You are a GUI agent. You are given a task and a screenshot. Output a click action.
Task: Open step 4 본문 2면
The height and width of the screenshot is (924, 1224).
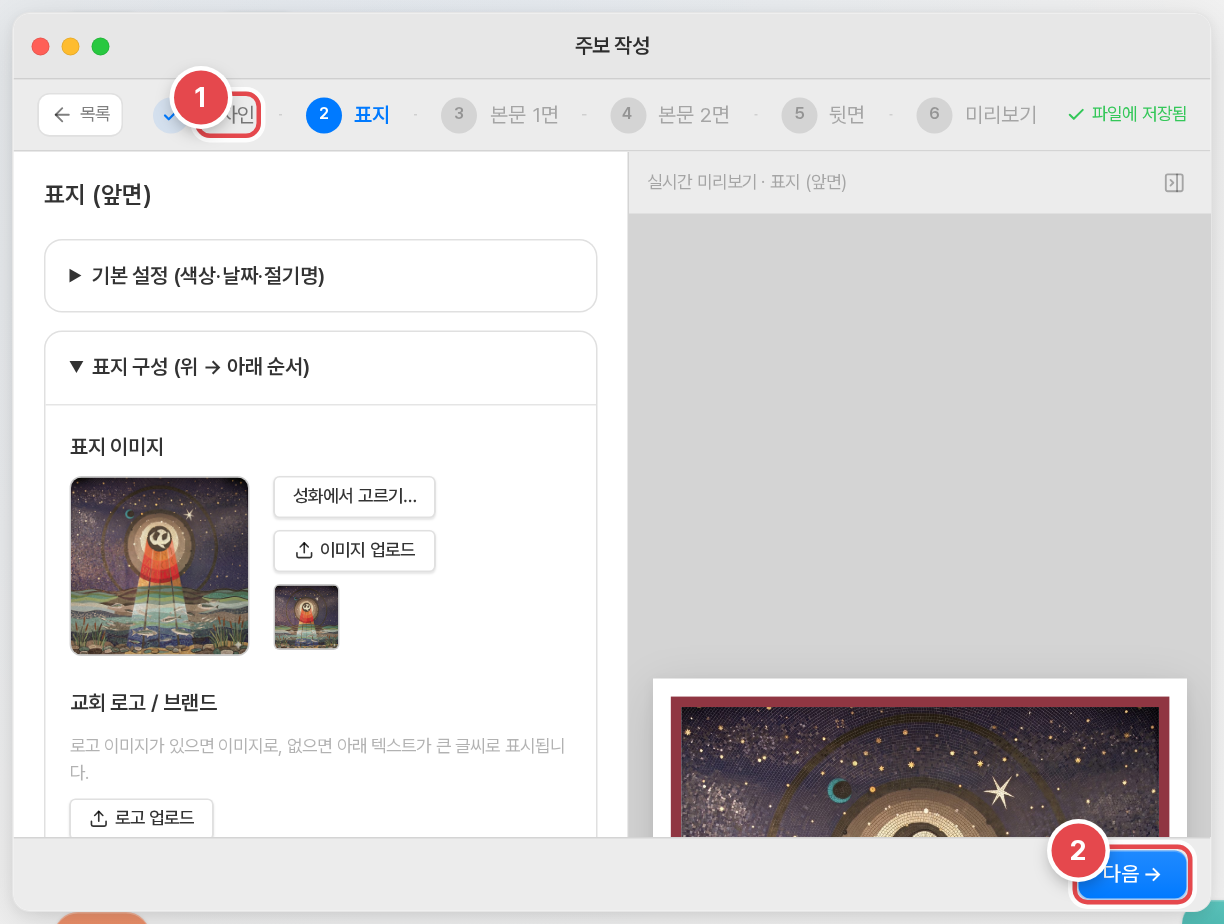click(670, 115)
